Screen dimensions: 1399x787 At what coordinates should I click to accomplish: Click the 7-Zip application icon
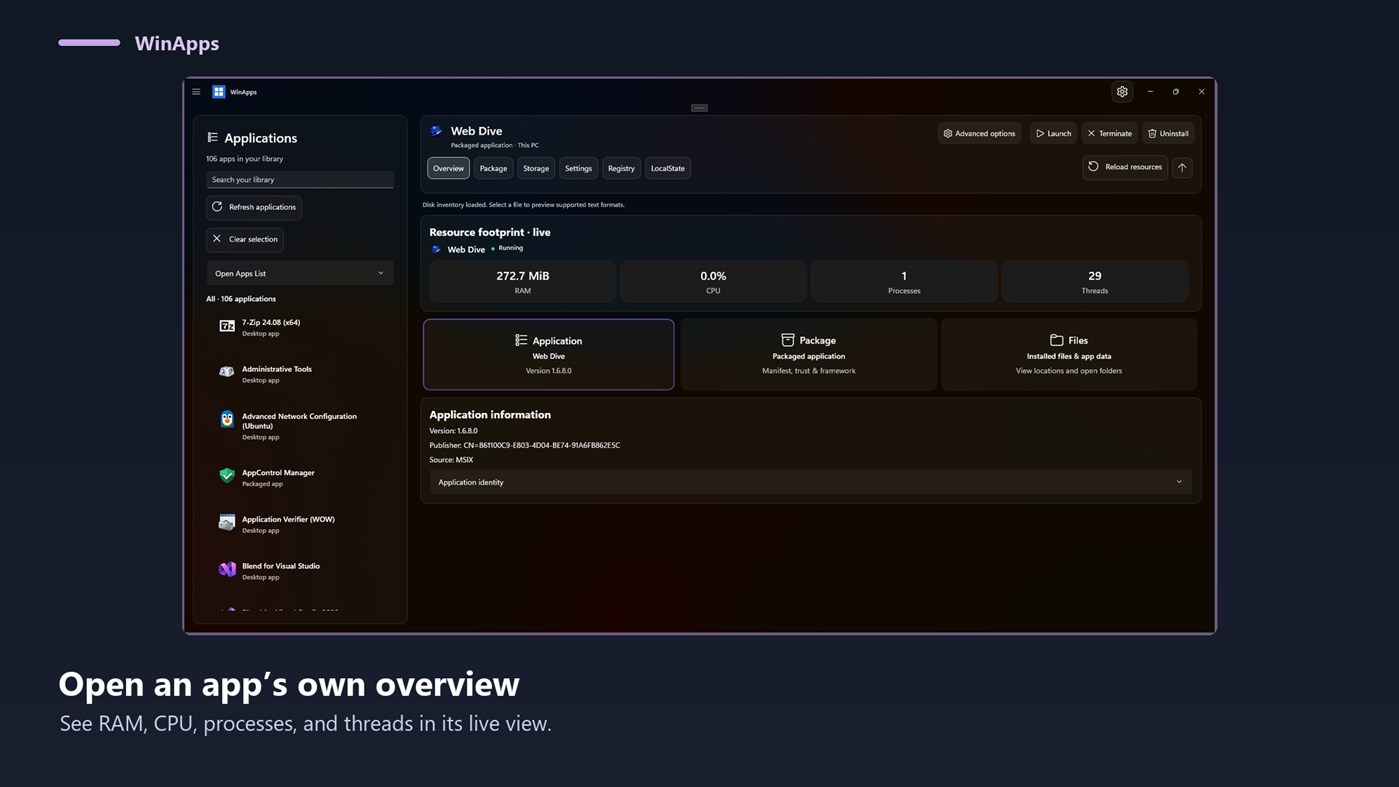click(227, 327)
